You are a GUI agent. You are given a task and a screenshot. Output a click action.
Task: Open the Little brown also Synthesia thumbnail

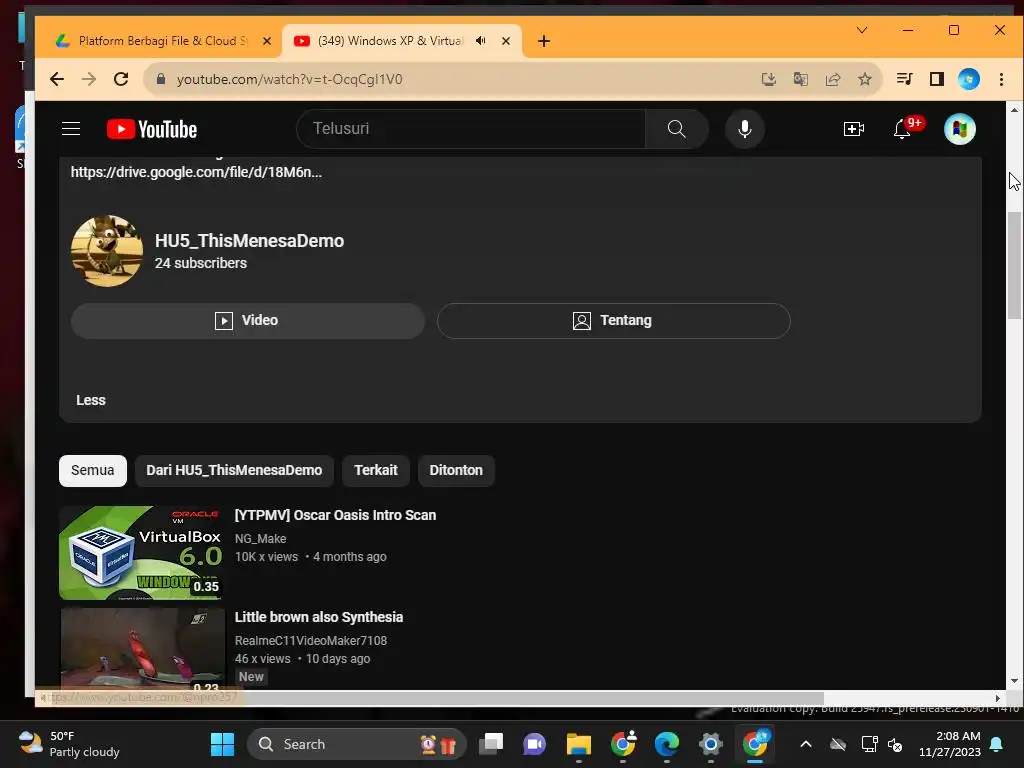point(142,648)
